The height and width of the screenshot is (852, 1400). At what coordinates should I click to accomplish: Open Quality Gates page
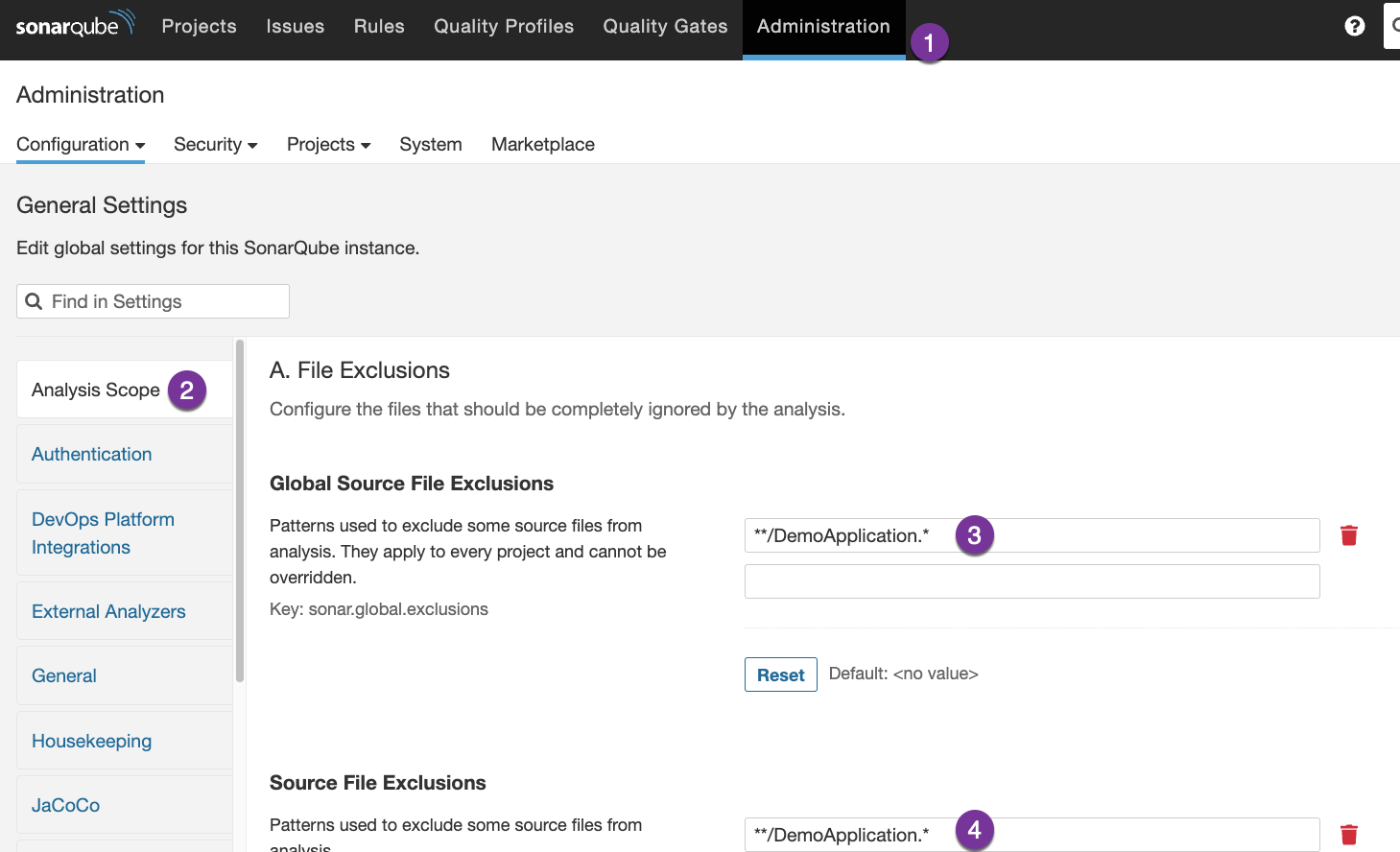point(665,26)
